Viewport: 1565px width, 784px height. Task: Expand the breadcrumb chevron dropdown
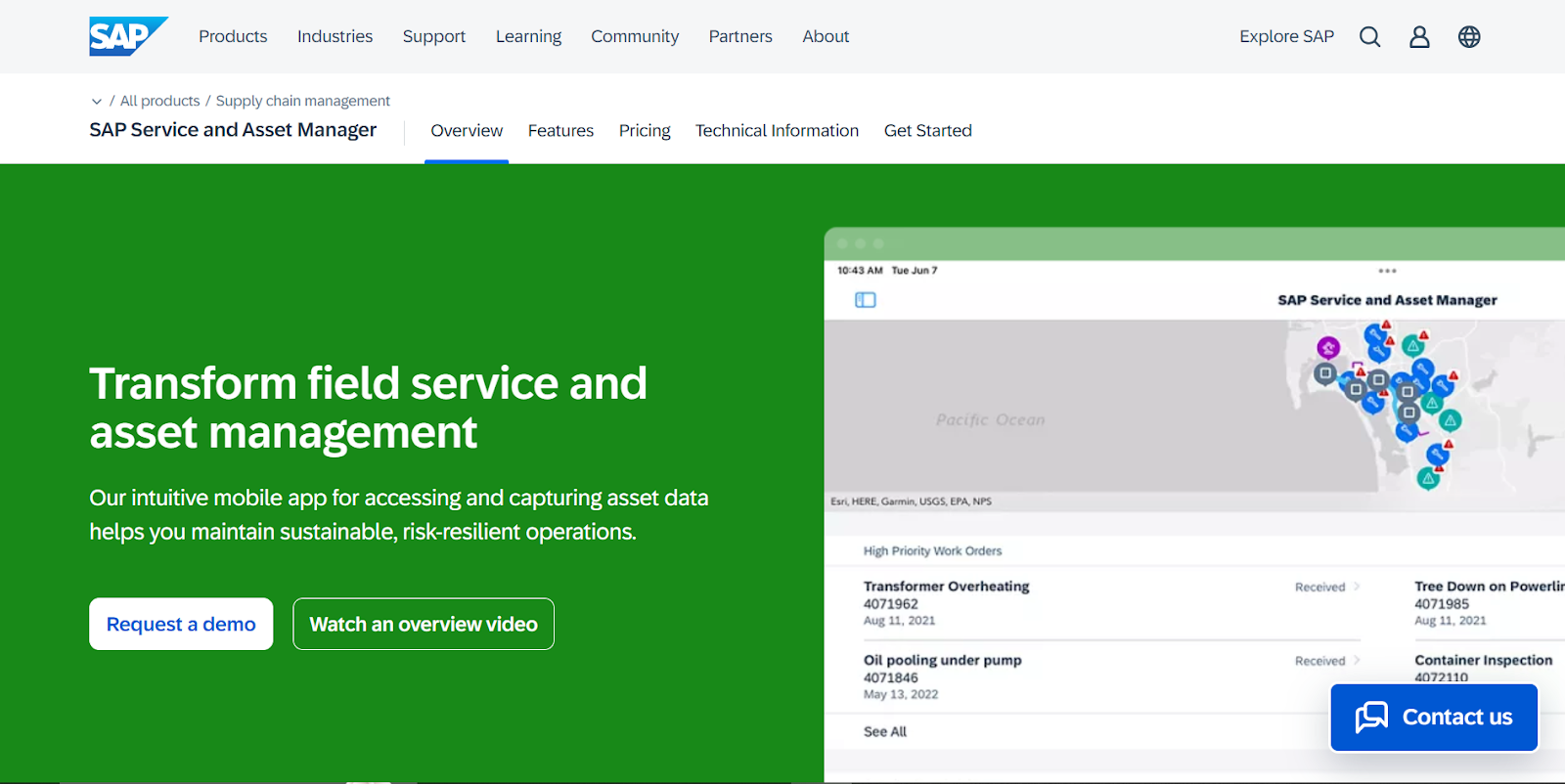tap(97, 102)
